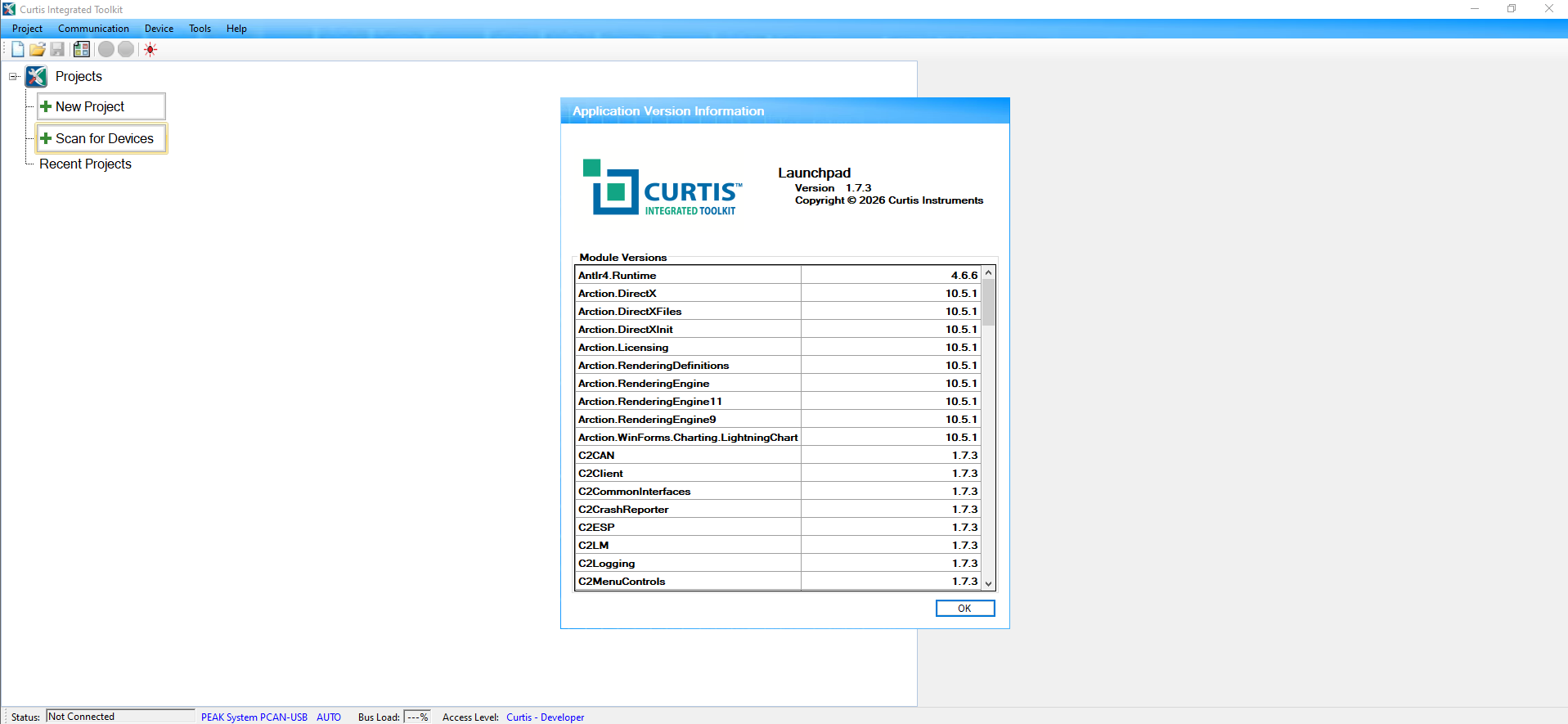Collapse the Projects tree node
Screen dimensions: 1568x724
pyautogui.click(x=13, y=77)
